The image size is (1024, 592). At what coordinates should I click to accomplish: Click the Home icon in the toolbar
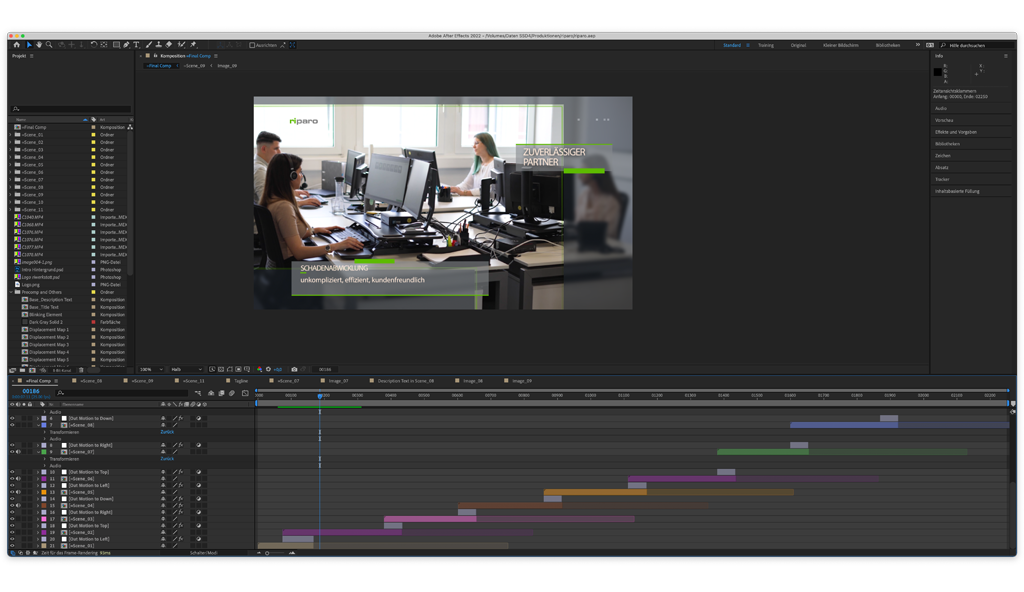point(16,45)
